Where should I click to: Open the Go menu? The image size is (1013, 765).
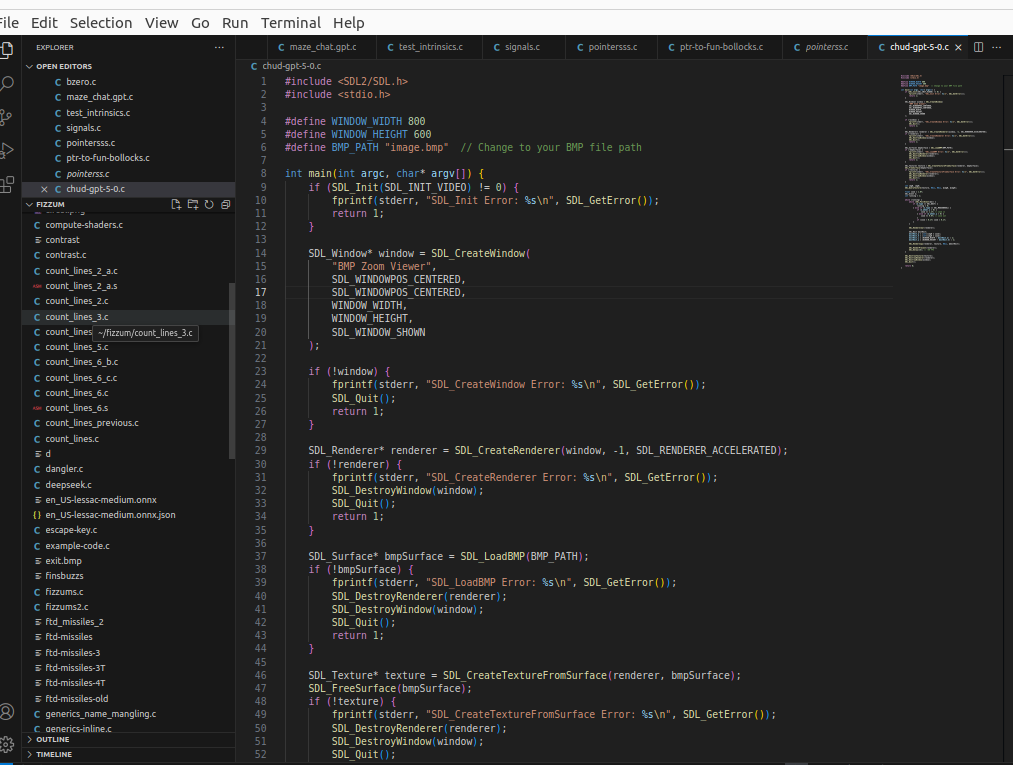tap(200, 23)
